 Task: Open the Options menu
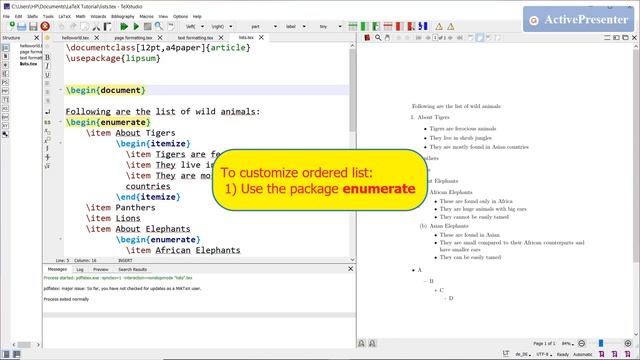click(180, 16)
